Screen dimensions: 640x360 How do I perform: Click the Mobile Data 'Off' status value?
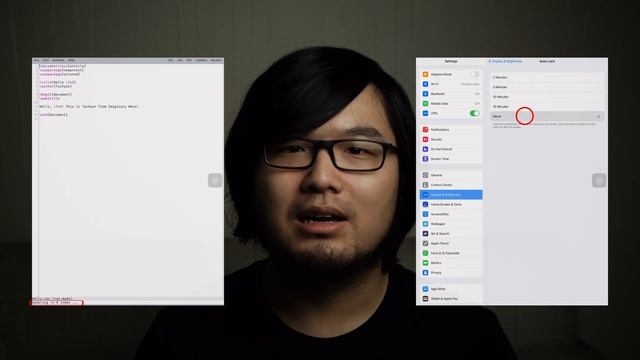pyautogui.click(x=477, y=104)
